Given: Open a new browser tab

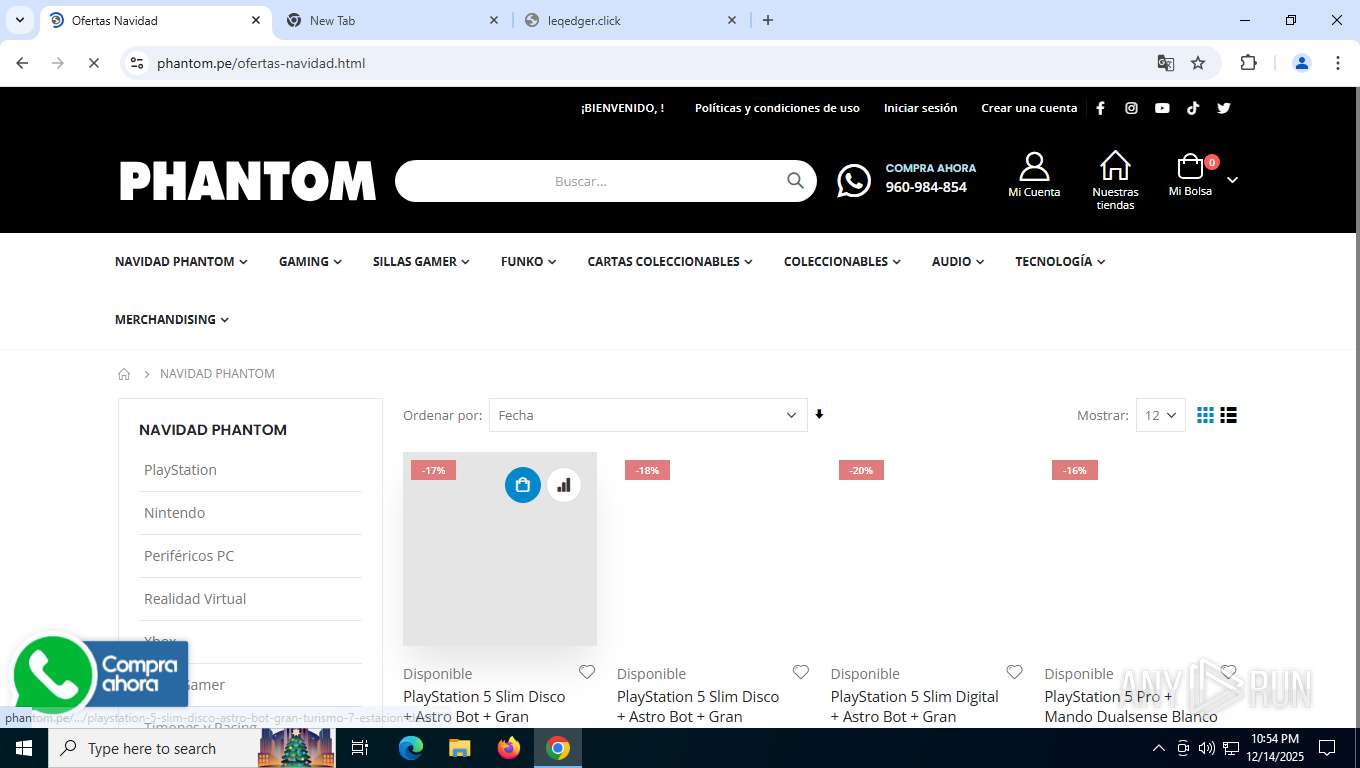Looking at the screenshot, I should click(x=768, y=20).
